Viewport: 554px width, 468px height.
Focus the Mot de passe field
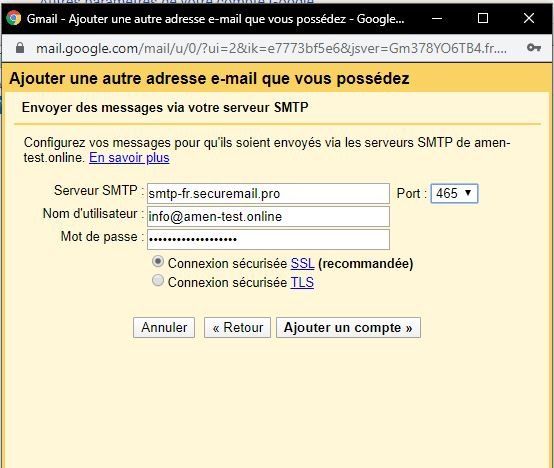pos(269,239)
